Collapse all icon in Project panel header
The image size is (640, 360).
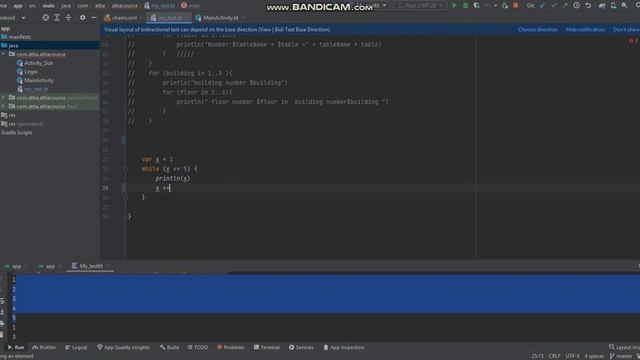[x=68, y=18]
